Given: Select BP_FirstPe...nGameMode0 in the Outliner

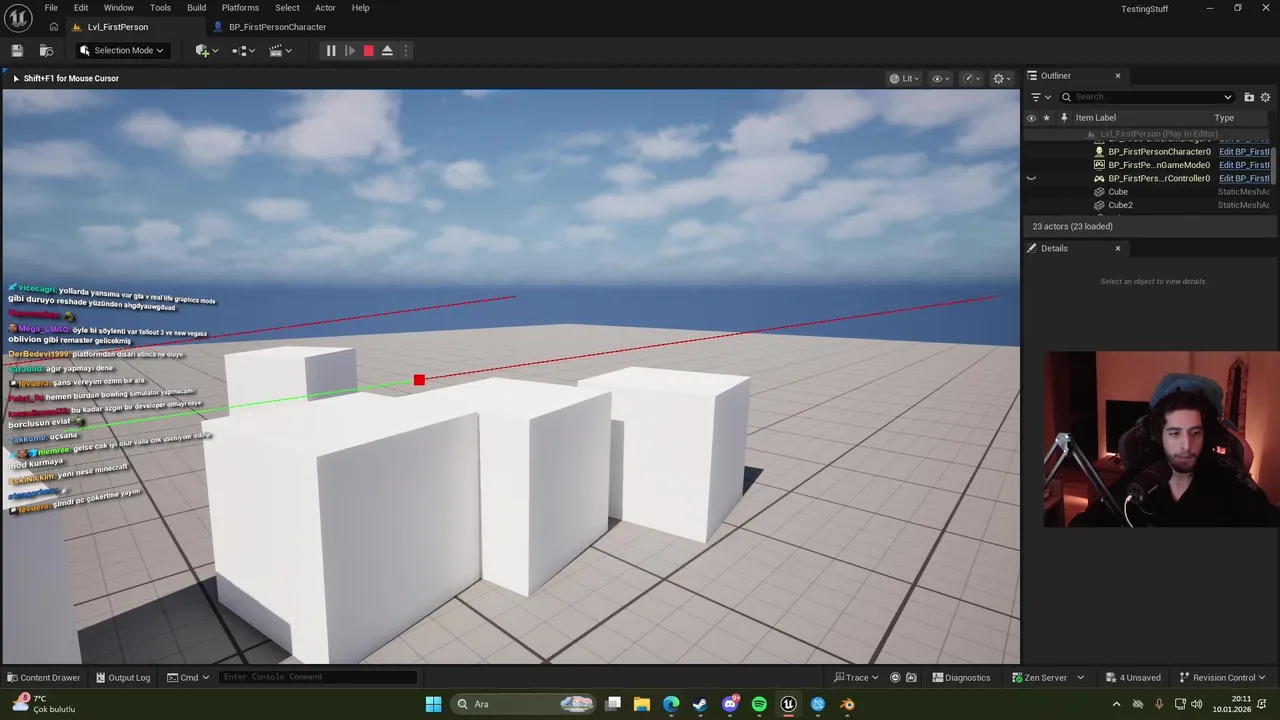Looking at the screenshot, I should point(1159,165).
